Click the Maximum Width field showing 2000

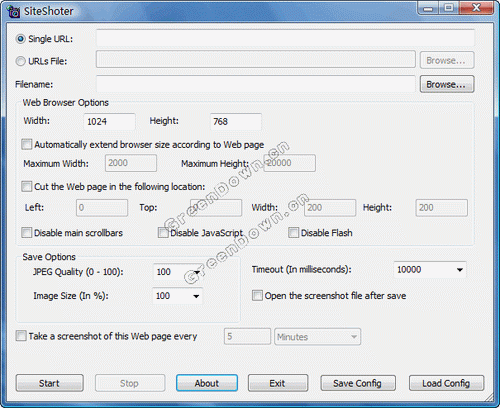click(131, 163)
